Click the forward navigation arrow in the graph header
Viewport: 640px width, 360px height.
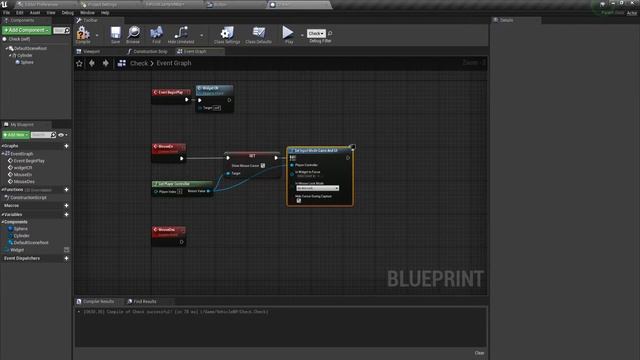(x=105, y=63)
